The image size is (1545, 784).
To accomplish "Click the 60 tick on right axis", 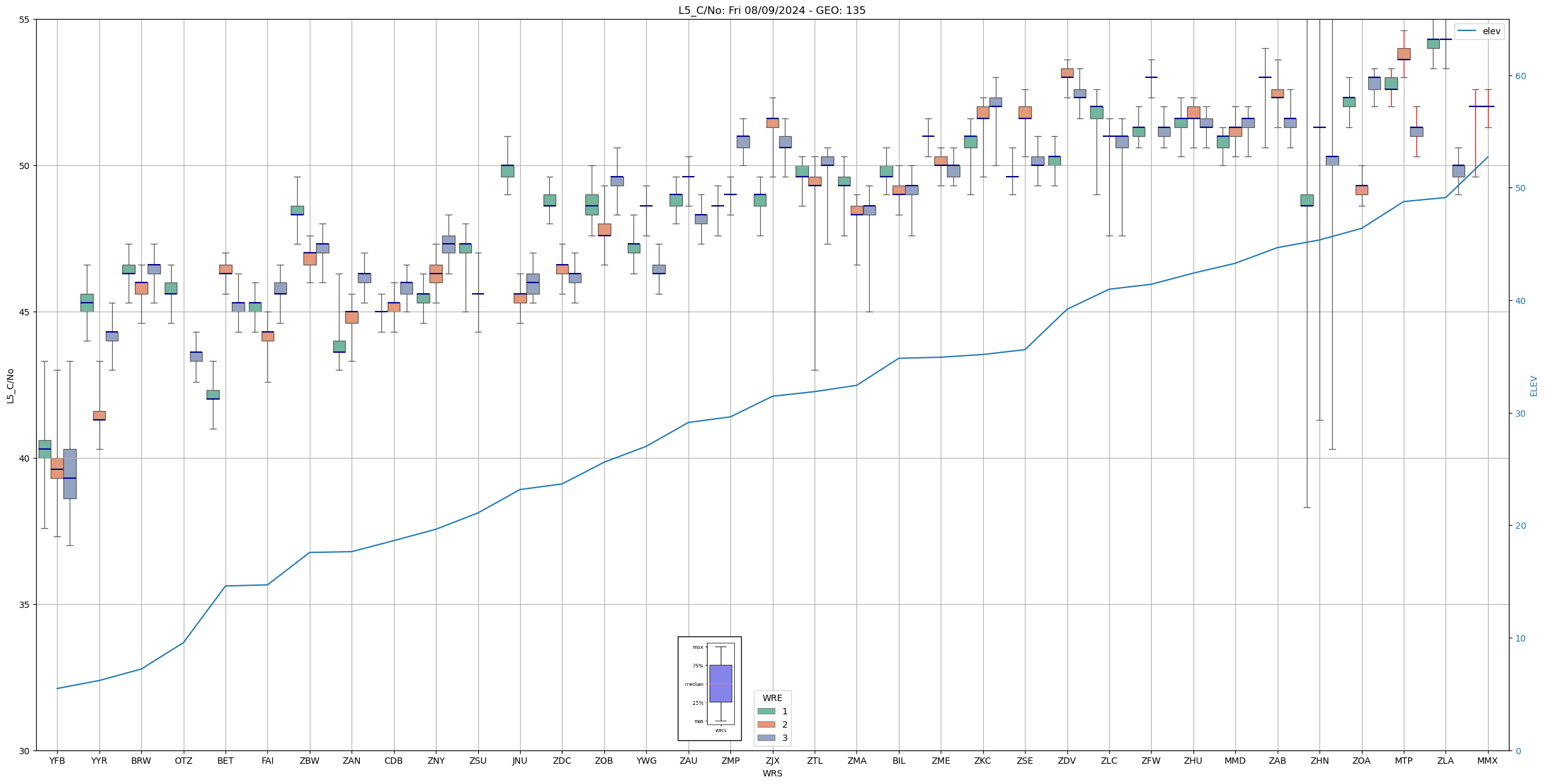I will (x=1520, y=76).
